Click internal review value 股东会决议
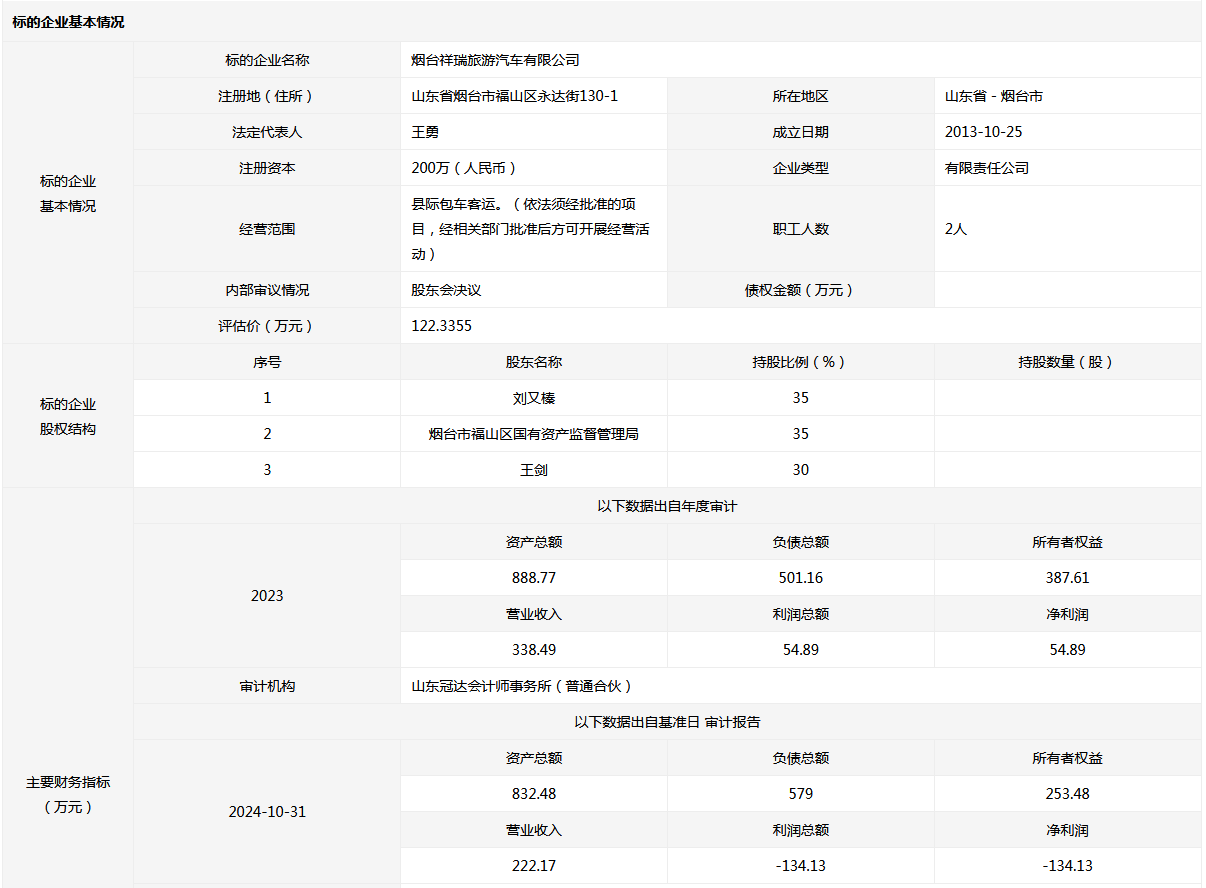The height and width of the screenshot is (888, 1206). point(446,290)
